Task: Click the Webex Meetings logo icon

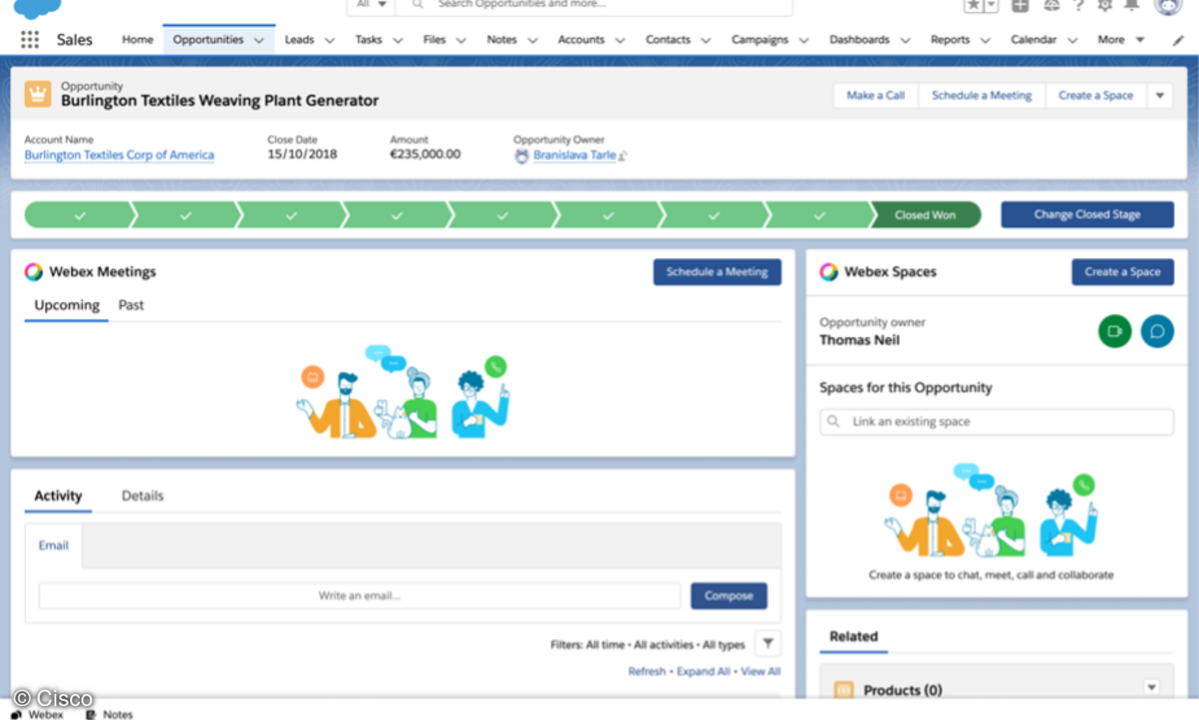Action: tap(34, 271)
